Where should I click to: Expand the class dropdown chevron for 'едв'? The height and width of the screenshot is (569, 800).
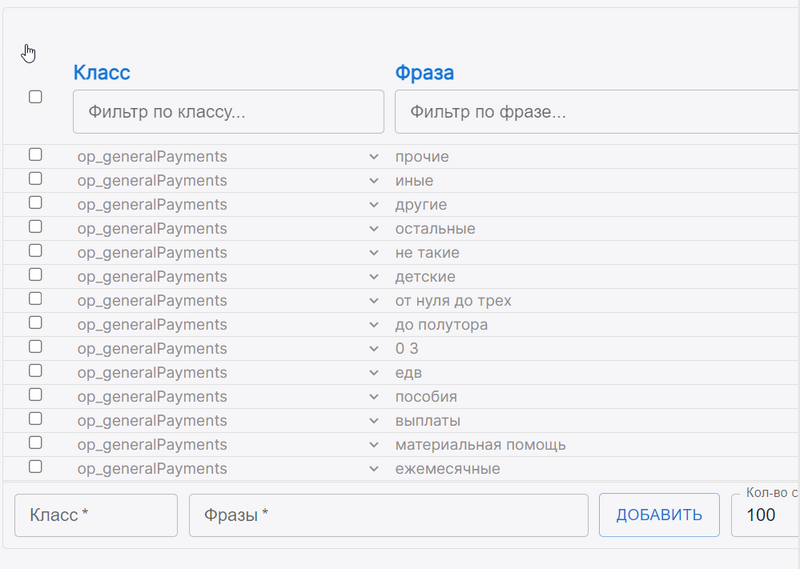click(373, 373)
